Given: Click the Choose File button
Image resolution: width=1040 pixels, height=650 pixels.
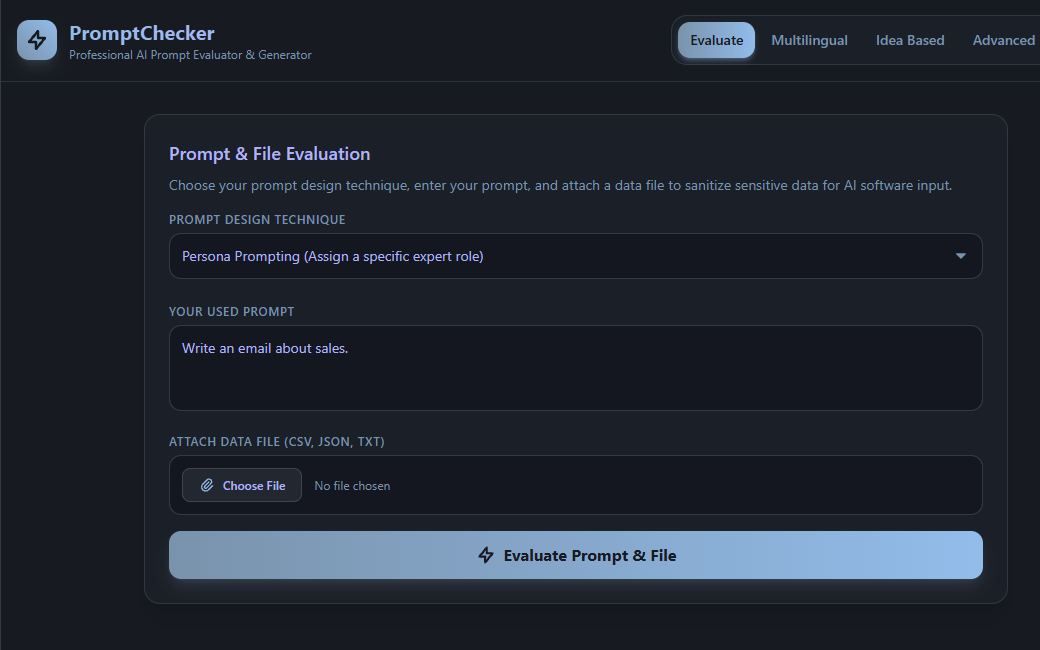Looking at the screenshot, I should click(242, 486).
